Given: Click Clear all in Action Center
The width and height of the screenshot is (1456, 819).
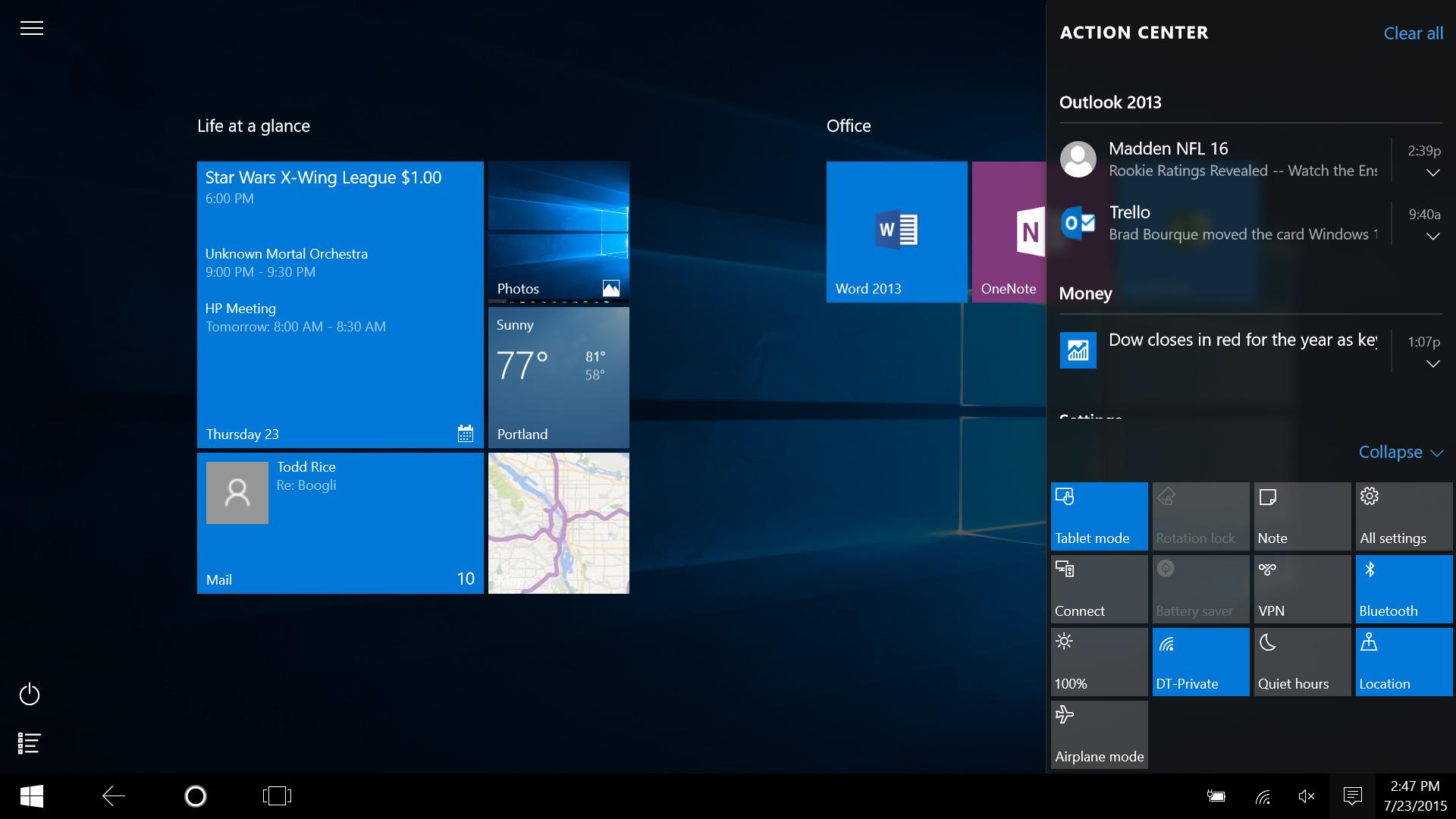Looking at the screenshot, I should pos(1414,33).
